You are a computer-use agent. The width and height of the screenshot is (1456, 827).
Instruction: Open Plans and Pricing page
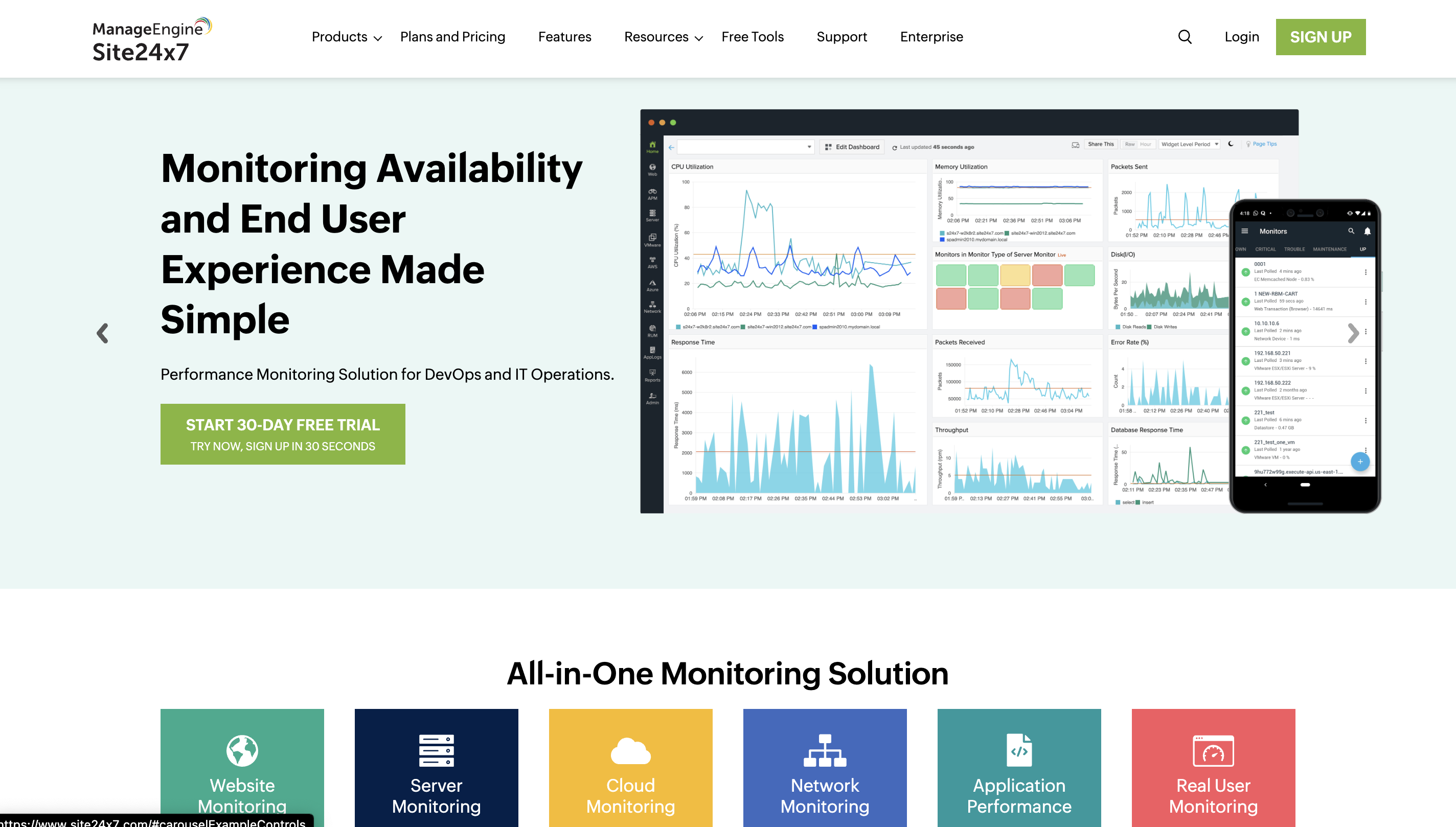coord(453,37)
